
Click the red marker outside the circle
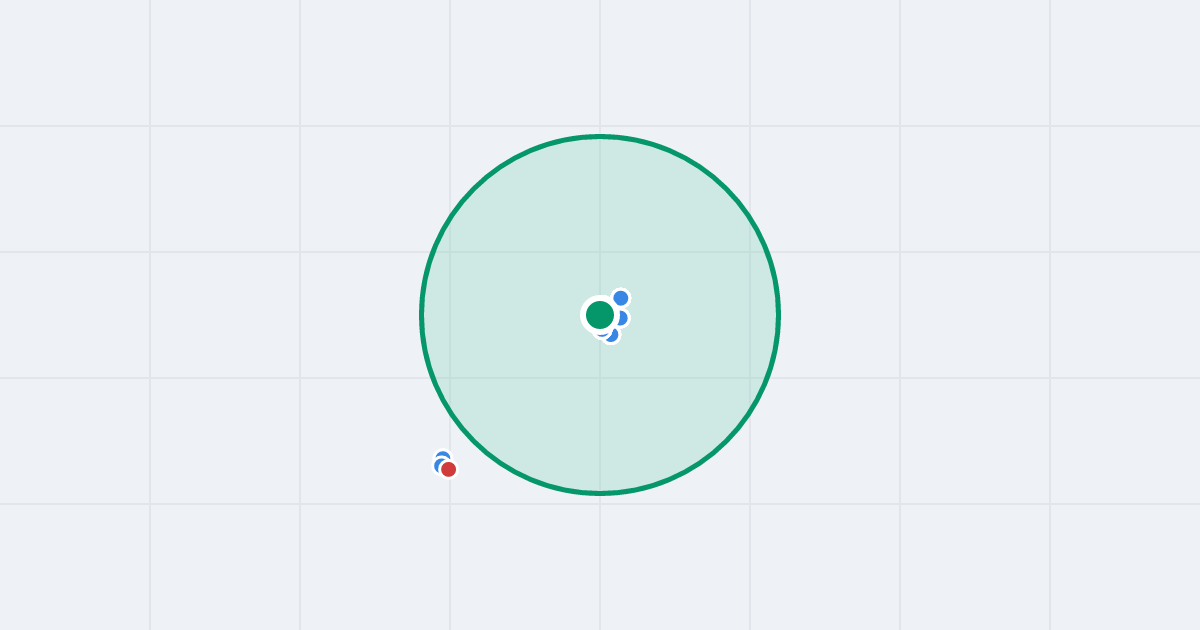(x=449, y=469)
